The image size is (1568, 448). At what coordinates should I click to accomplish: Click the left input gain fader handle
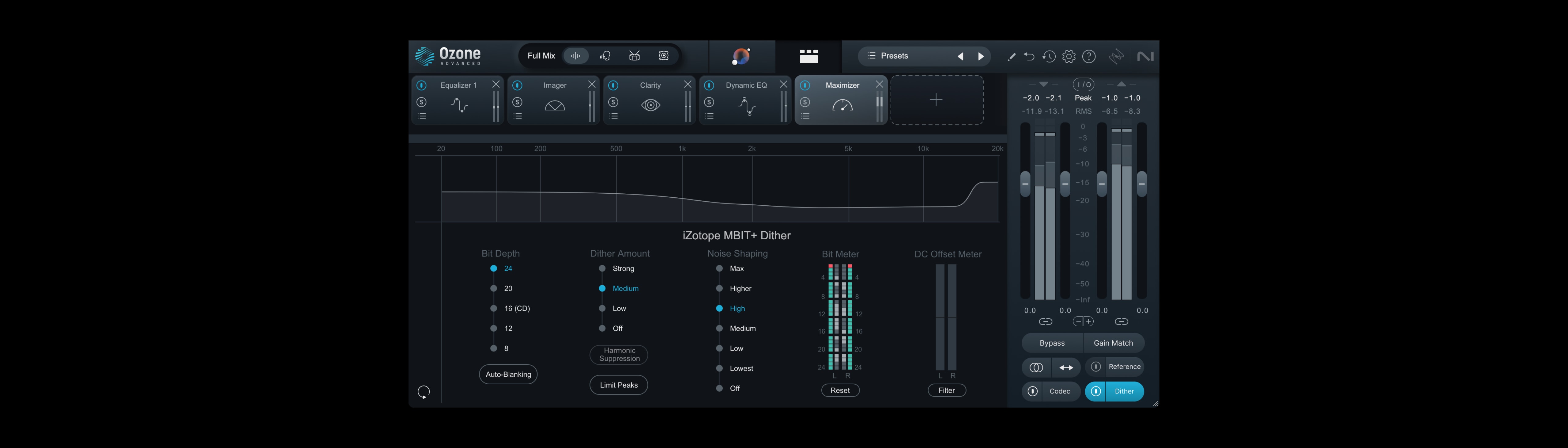tap(1025, 184)
